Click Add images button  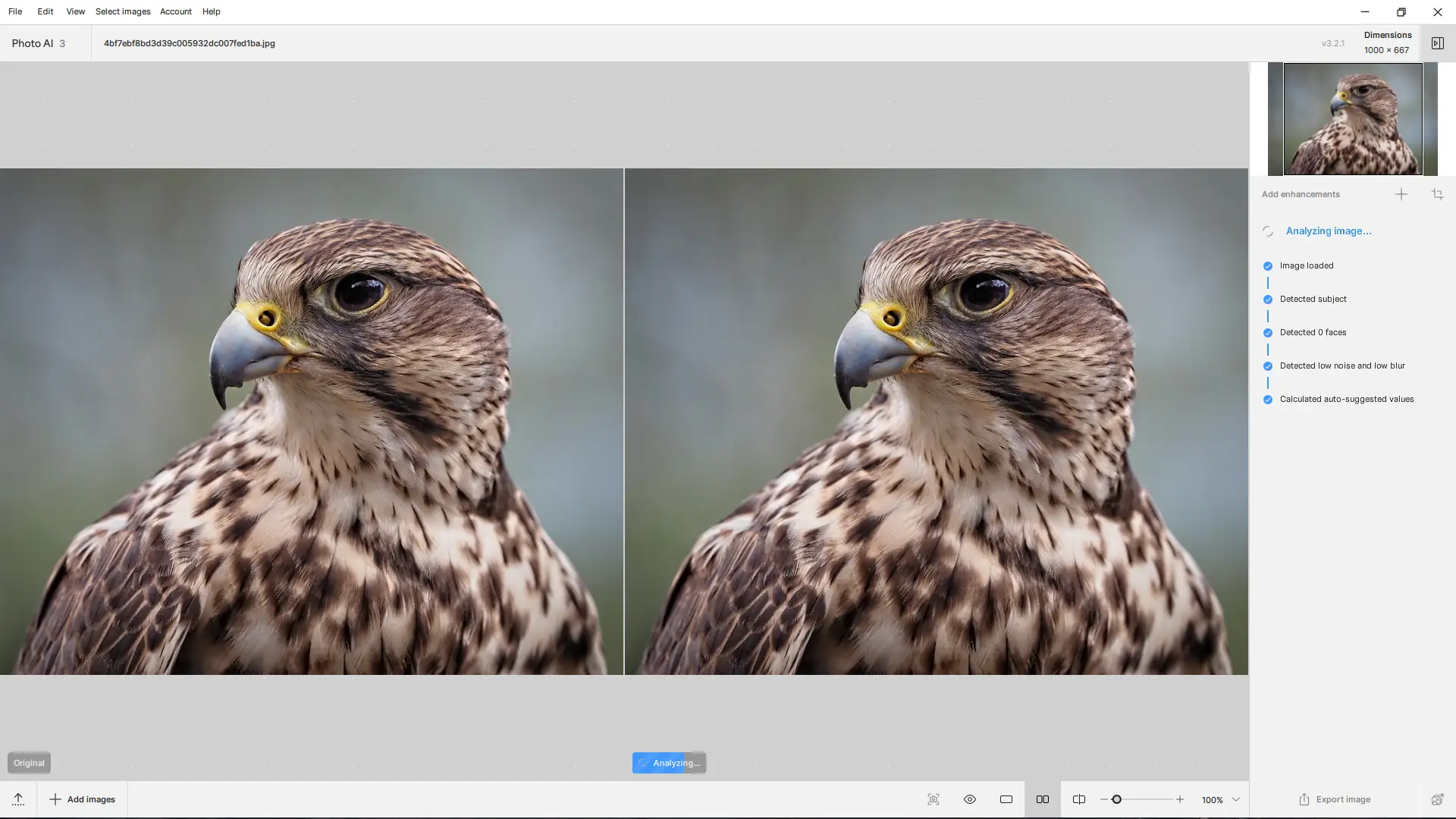pyautogui.click(x=83, y=799)
